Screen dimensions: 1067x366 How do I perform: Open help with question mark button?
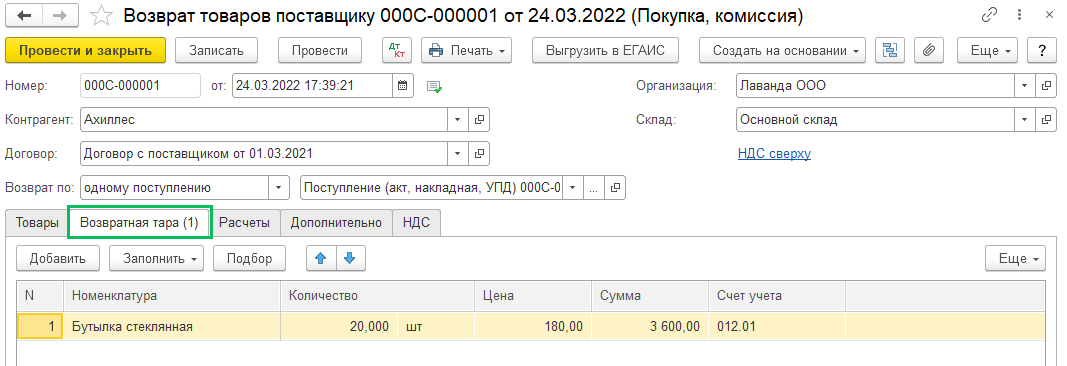[1041, 50]
